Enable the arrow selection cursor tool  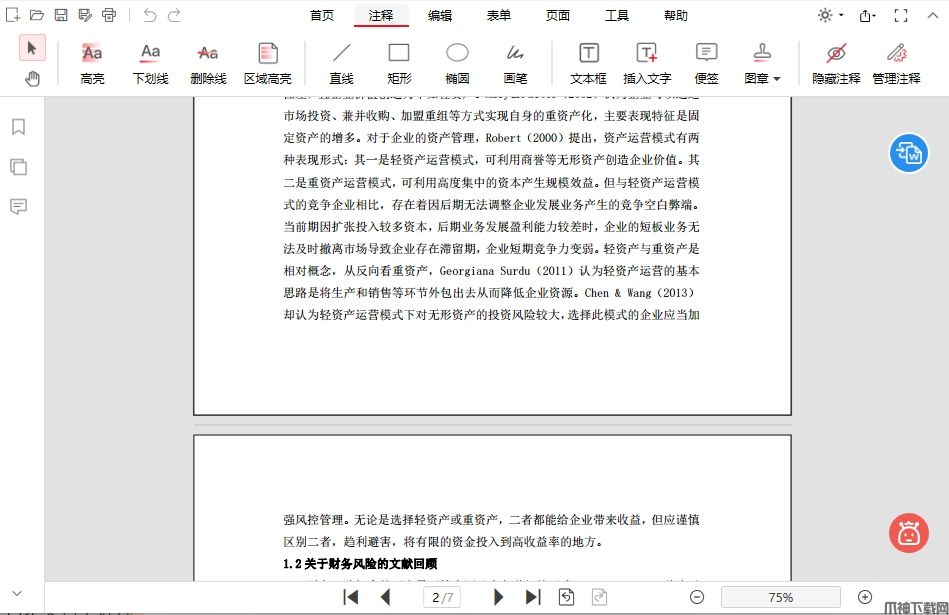(x=32, y=47)
